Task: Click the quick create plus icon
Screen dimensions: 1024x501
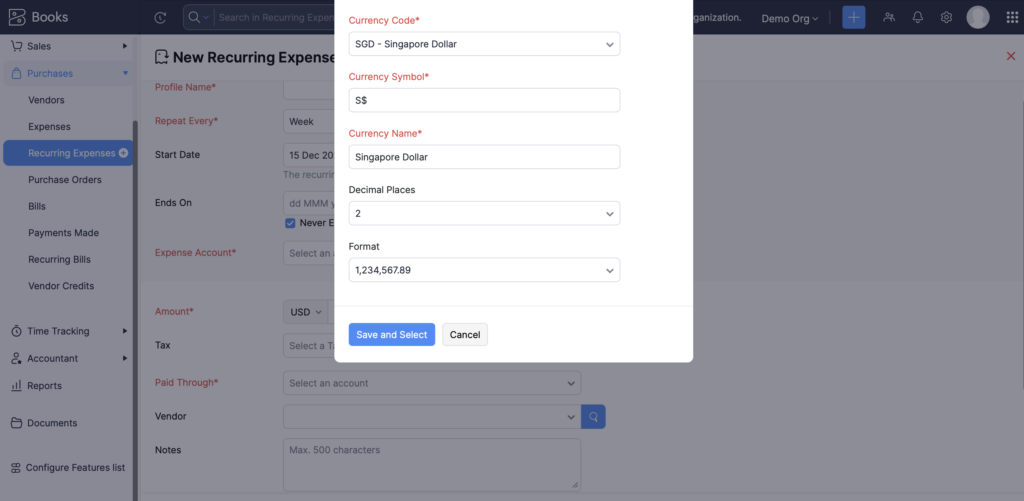Action: (853, 18)
